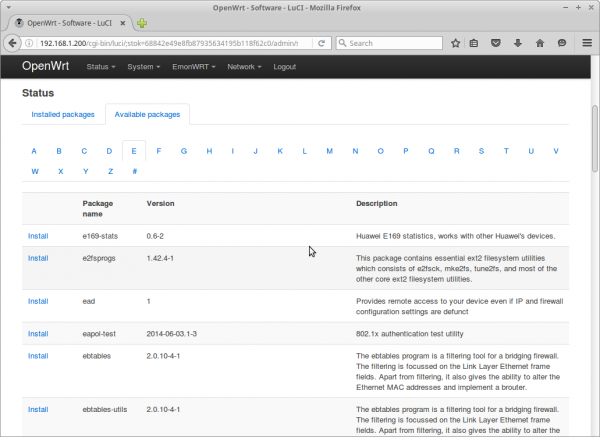The width and height of the screenshot is (600, 437).
Task: Click the OpenWrt brand logo text
Action: point(46,66)
